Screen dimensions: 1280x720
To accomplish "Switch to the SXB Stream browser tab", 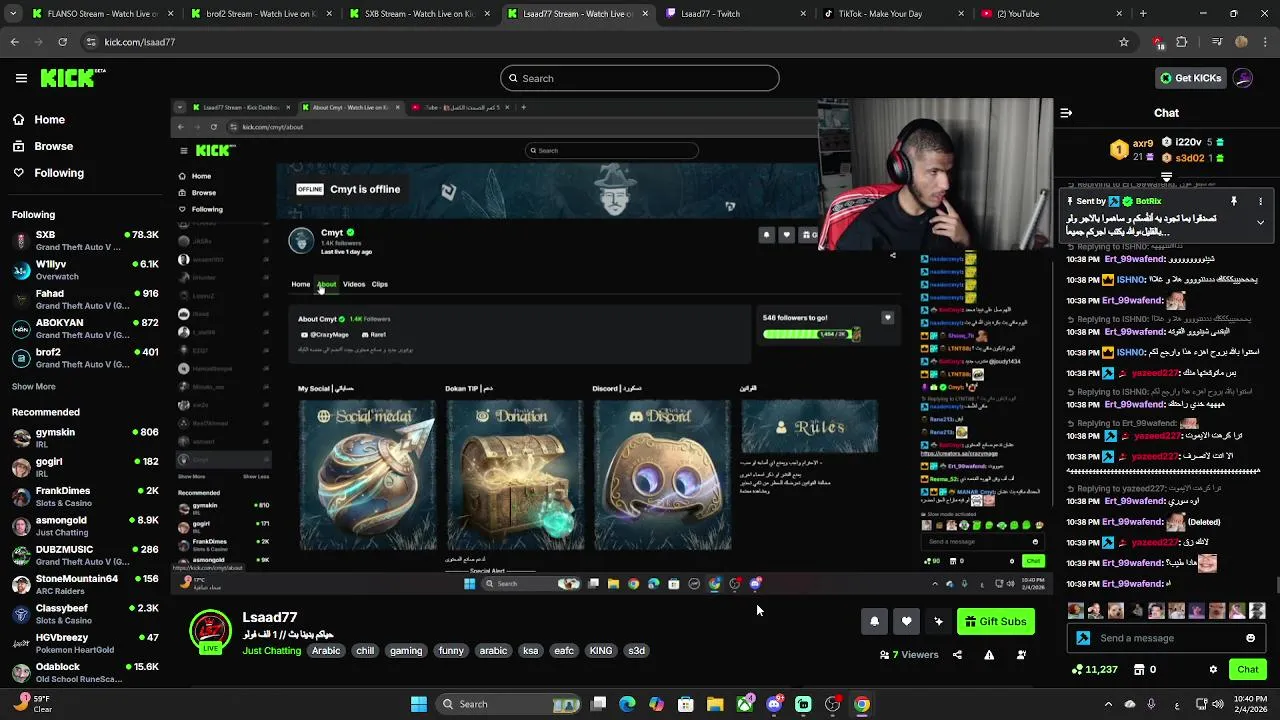I will [x=418, y=14].
